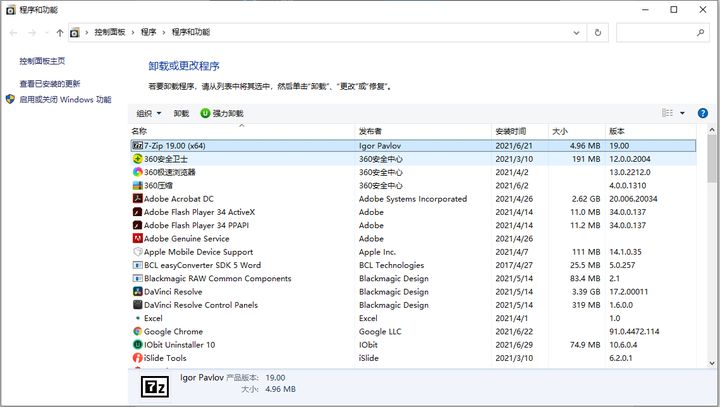720x407 pixels.
Task: Expand breadcrumb arrow after 控制面板
Action: tap(133, 32)
